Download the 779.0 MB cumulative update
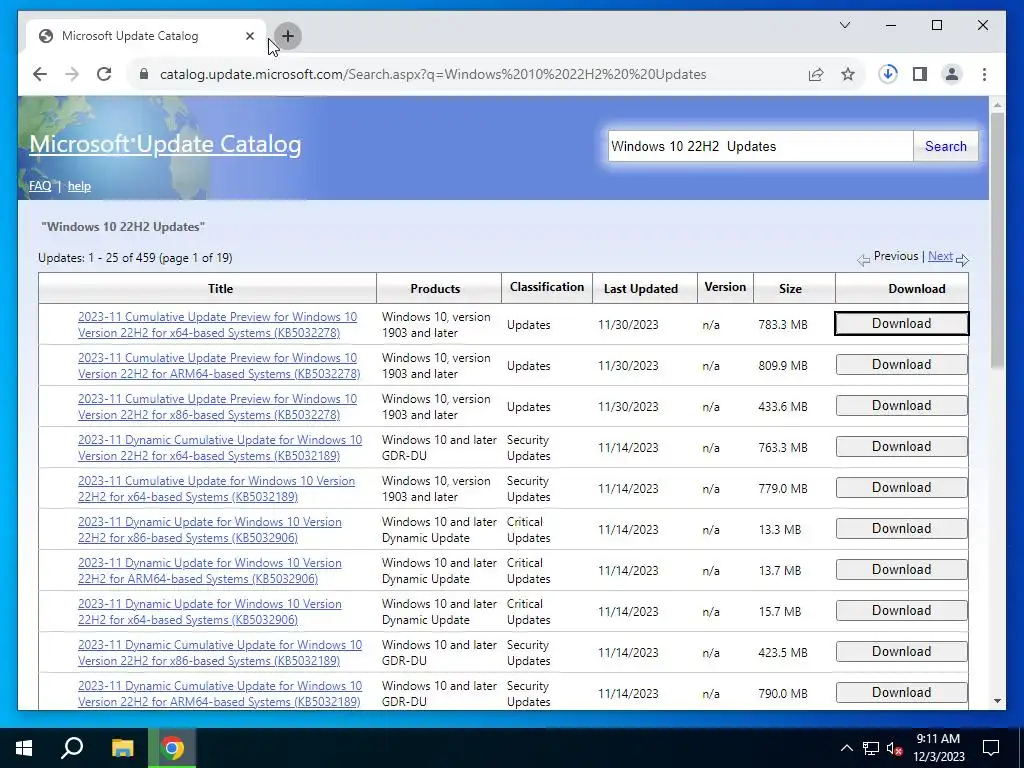 click(x=901, y=487)
